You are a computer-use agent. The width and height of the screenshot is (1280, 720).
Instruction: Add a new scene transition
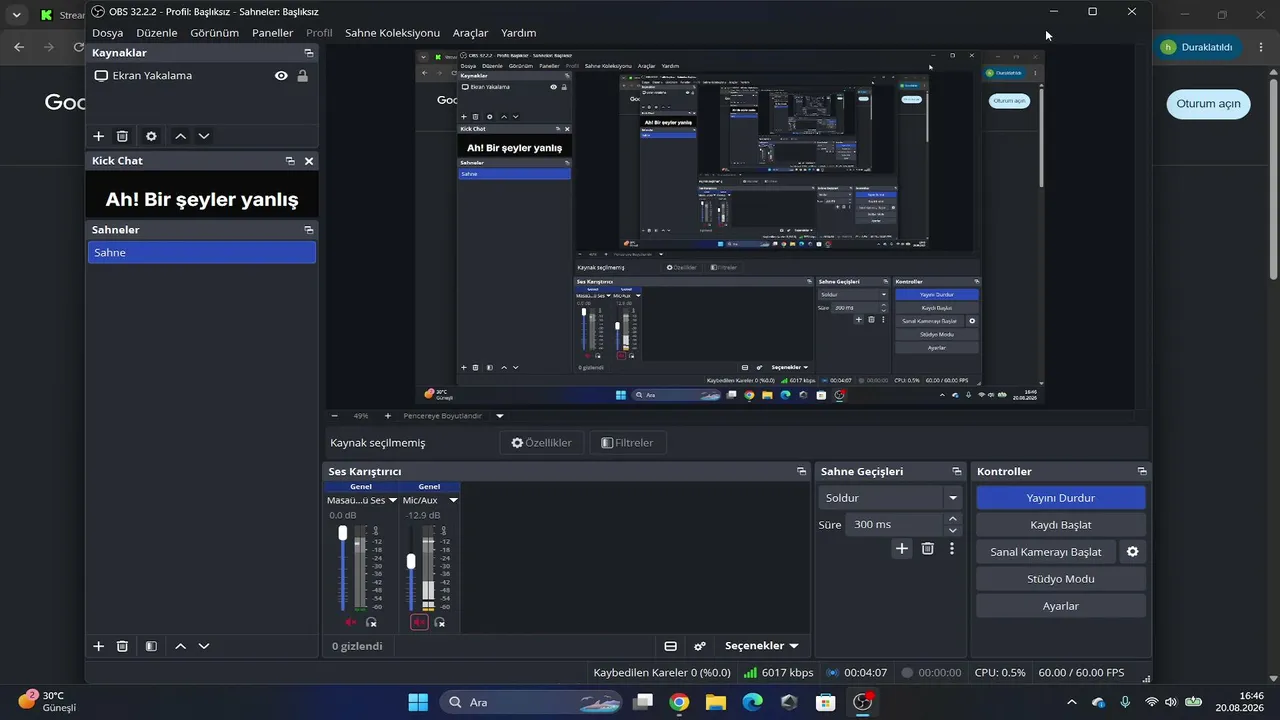(x=902, y=549)
